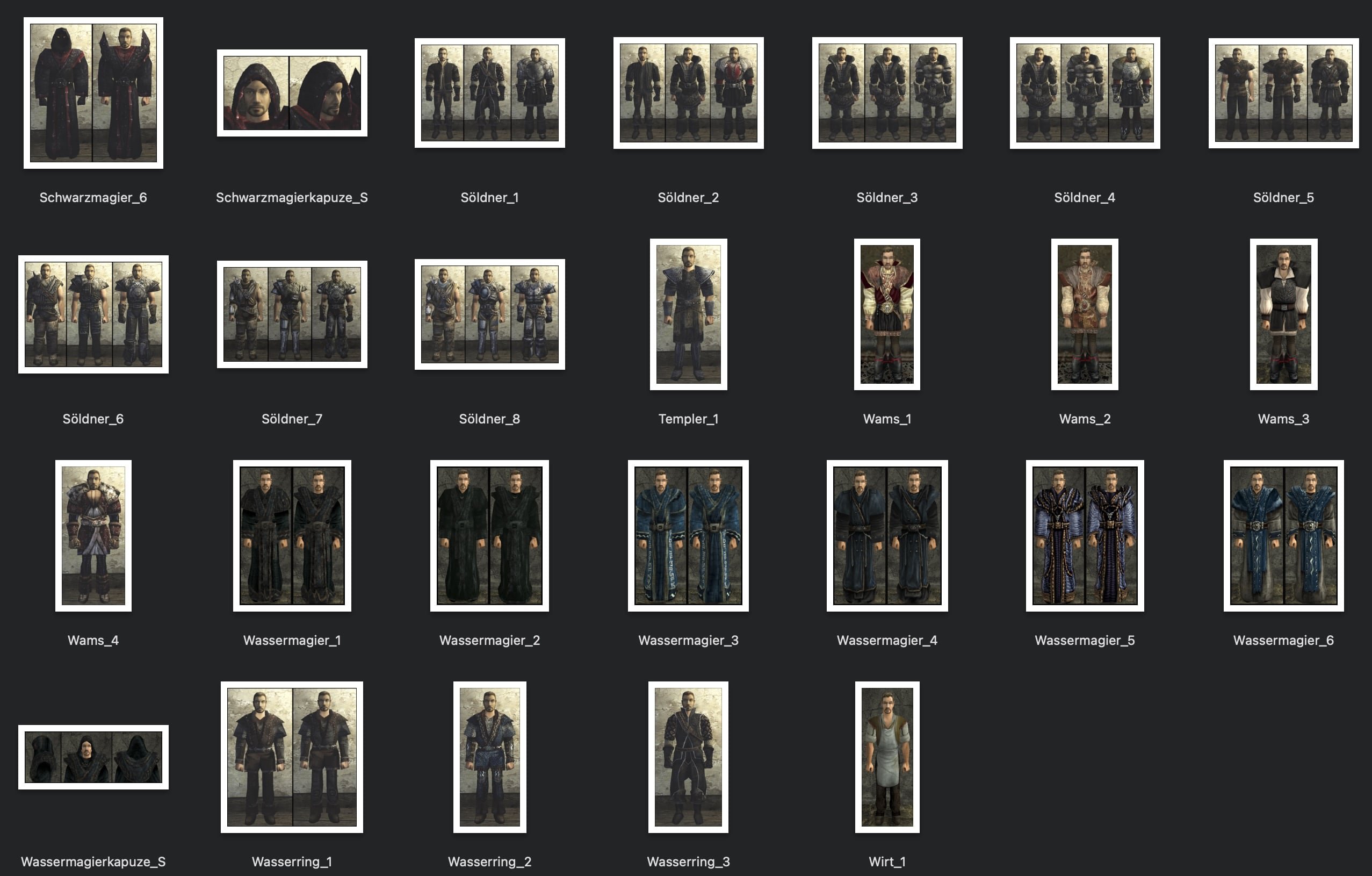
Task: Click the Schwarzmagierkapuze_S hood thumbnail
Action: [292, 93]
